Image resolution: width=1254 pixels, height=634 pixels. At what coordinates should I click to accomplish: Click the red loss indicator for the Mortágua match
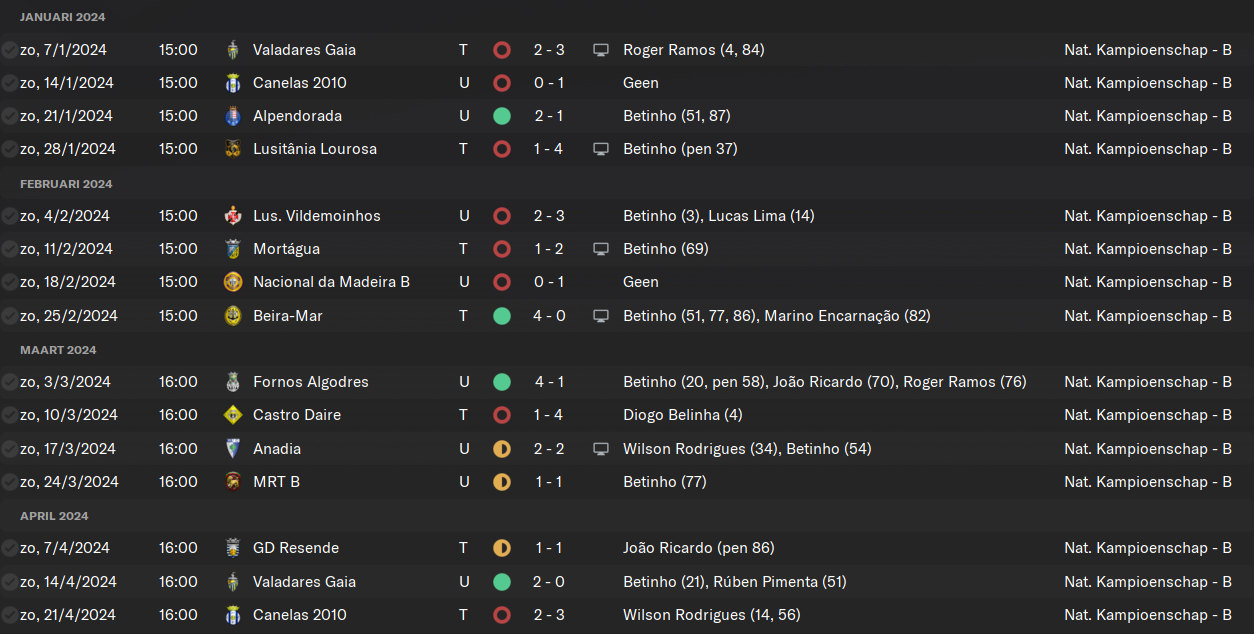tap(502, 249)
